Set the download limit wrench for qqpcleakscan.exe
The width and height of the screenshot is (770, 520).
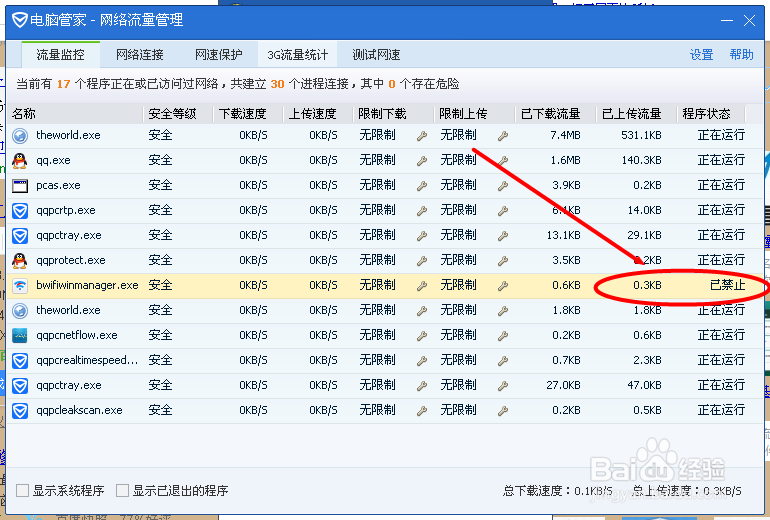tap(422, 411)
